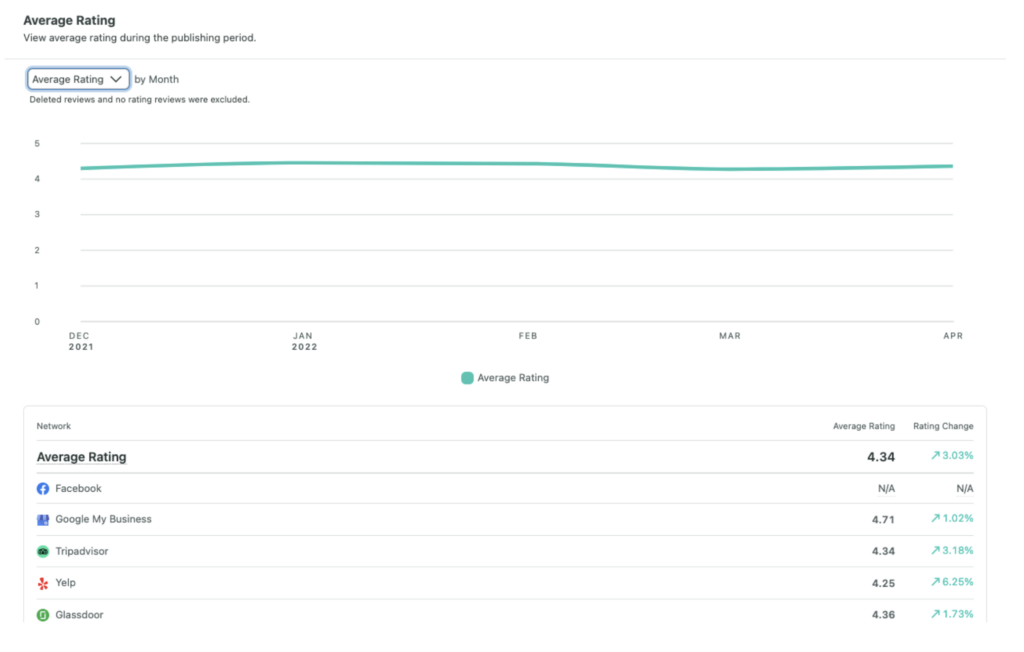Click the MAR month axis label

[730, 336]
